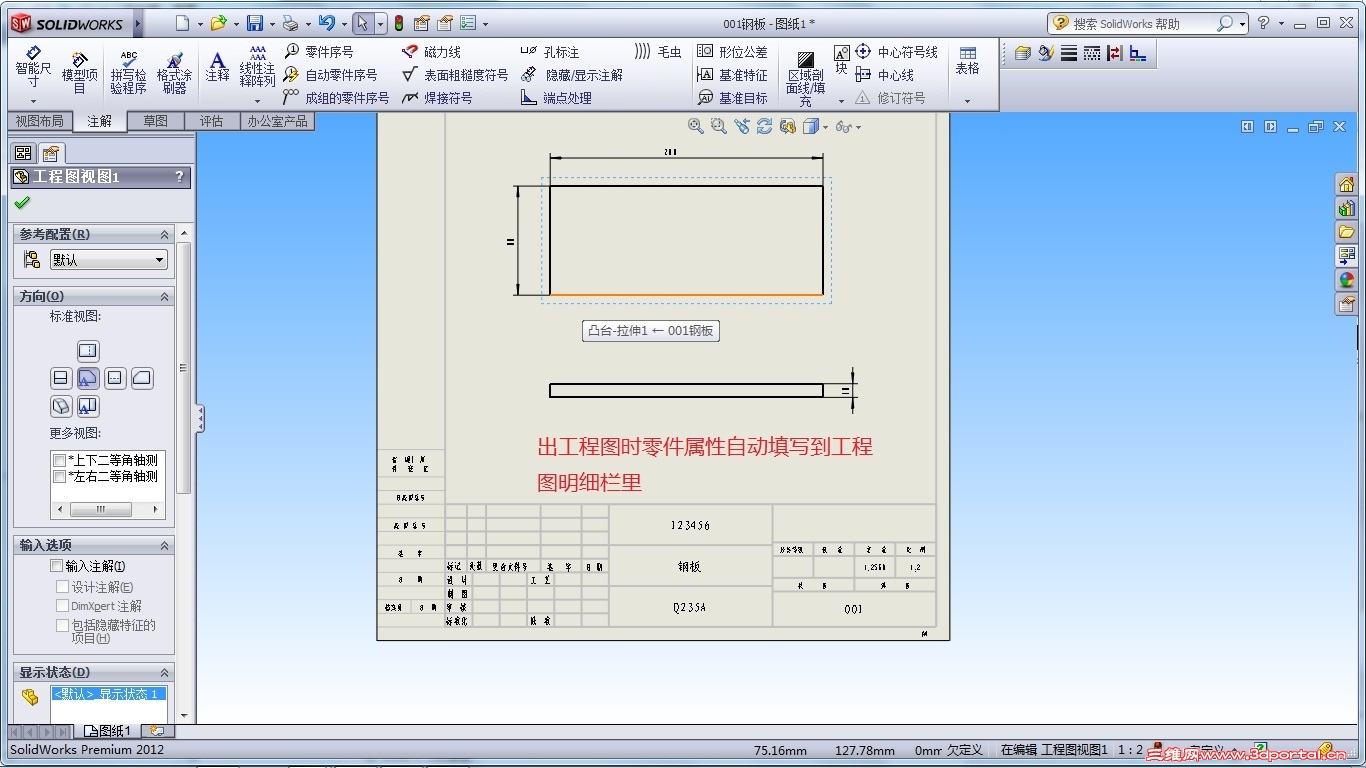Viewport: 1366px width, 768px height.
Task: Select Area Hatch/Fill (区域剖面线/填充)
Action: (805, 79)
